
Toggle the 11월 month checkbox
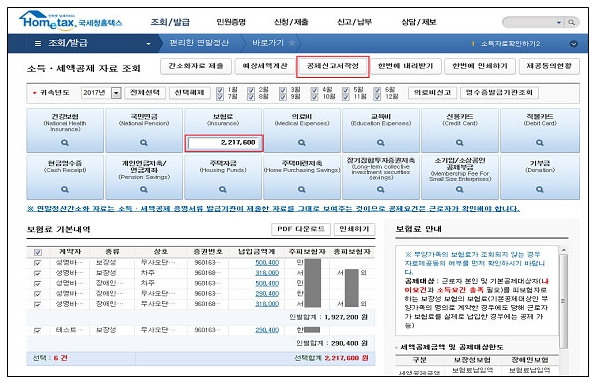(346, 97)
